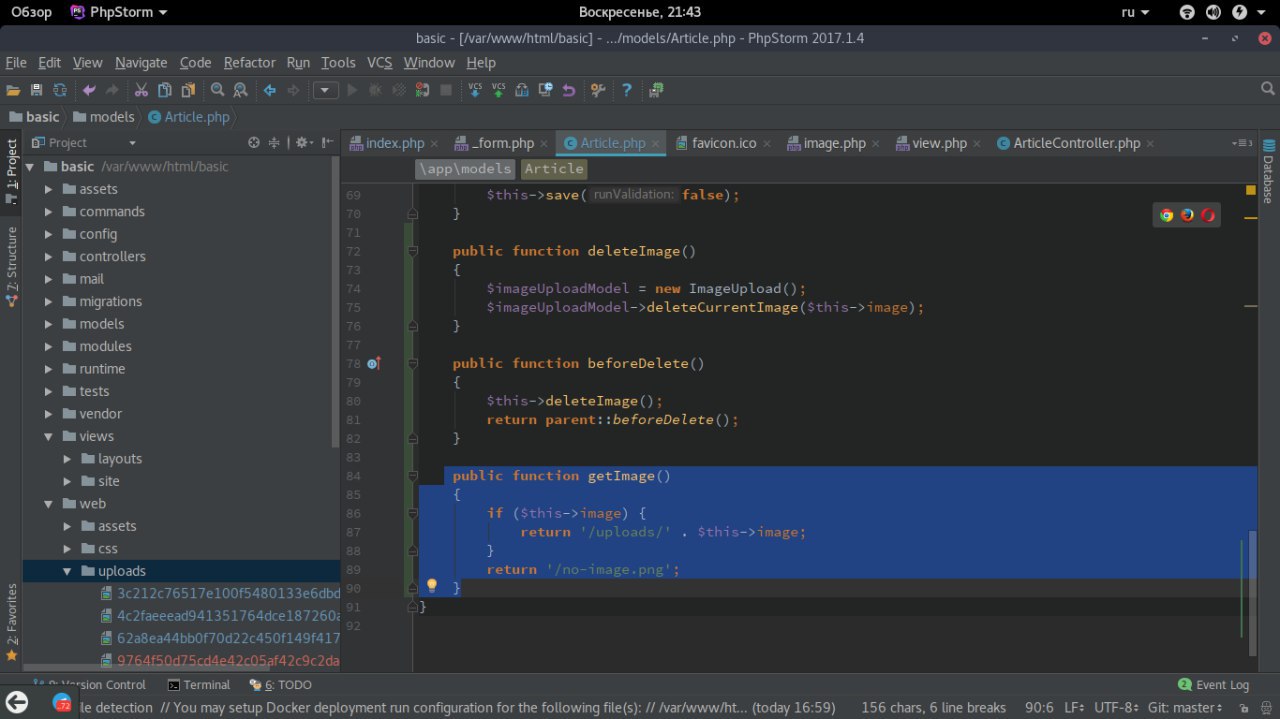Open the VCS menu

point(379,62)
